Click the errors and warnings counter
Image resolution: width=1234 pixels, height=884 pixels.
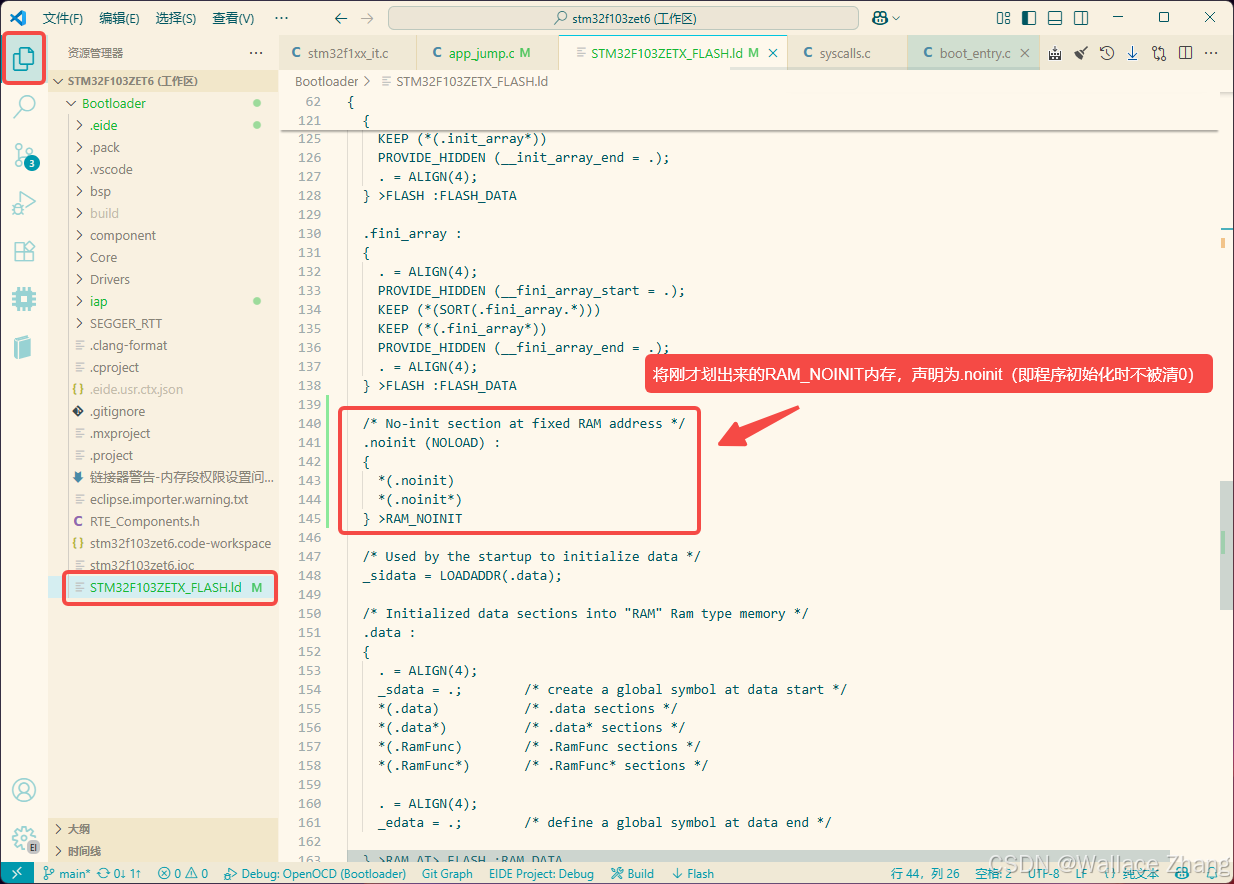183,873
